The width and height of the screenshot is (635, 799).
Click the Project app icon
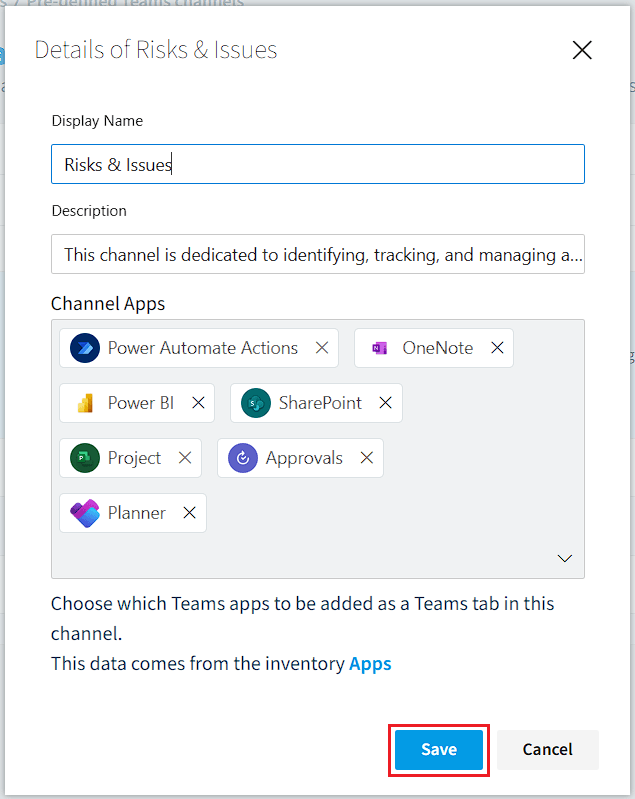click(x=85, y=458)
